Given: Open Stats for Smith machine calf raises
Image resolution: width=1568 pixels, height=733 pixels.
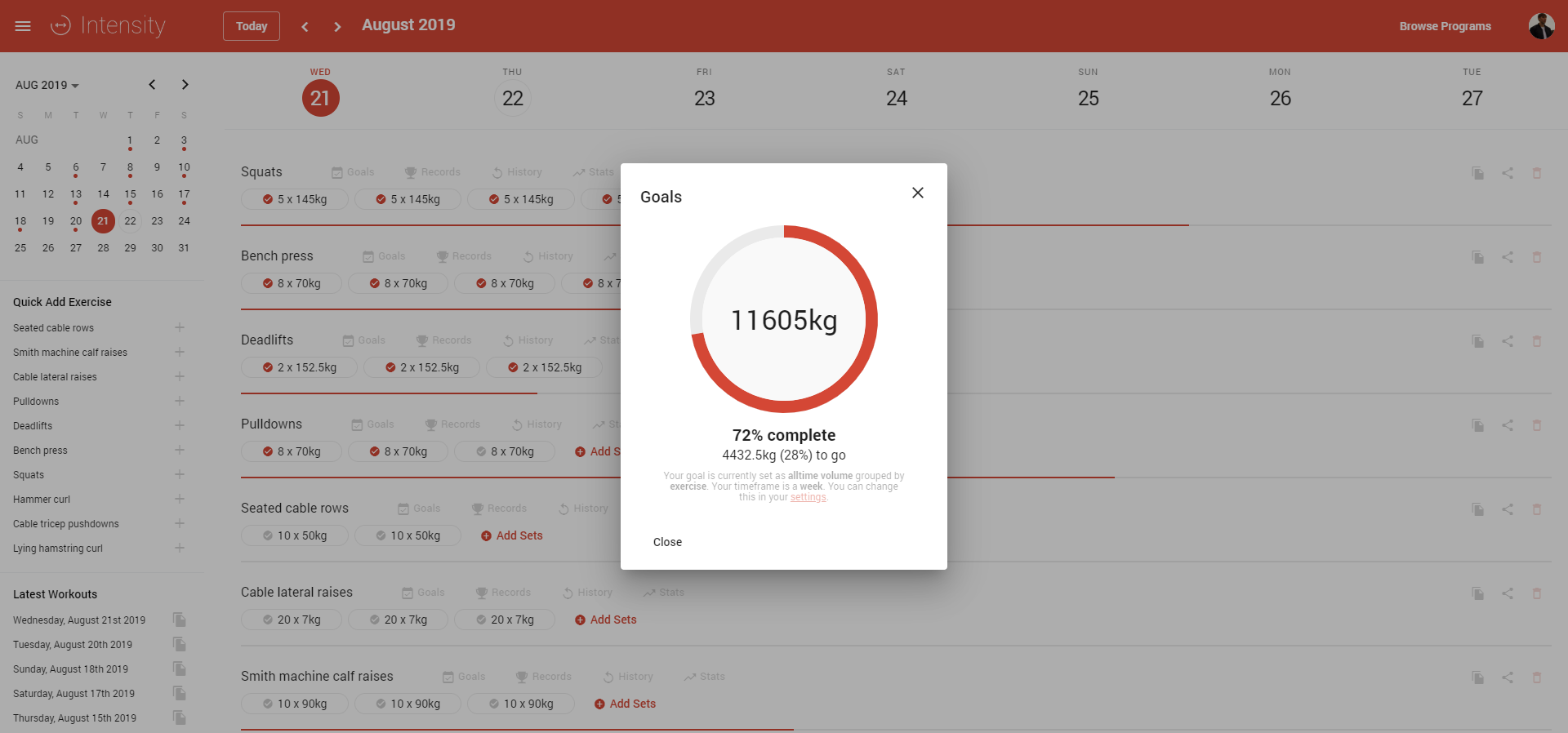Looking at the screenshot, I should click(x=704, y=677).
